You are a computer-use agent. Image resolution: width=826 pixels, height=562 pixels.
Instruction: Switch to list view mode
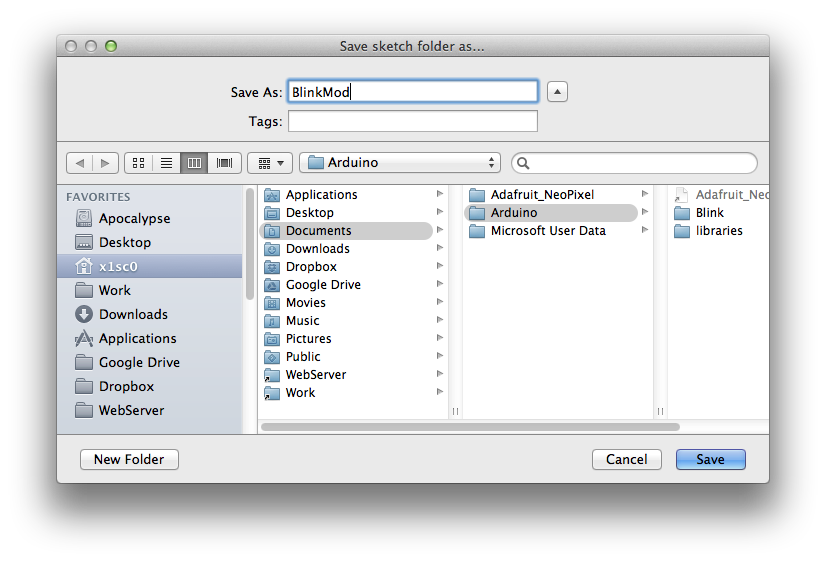(167, 162)
